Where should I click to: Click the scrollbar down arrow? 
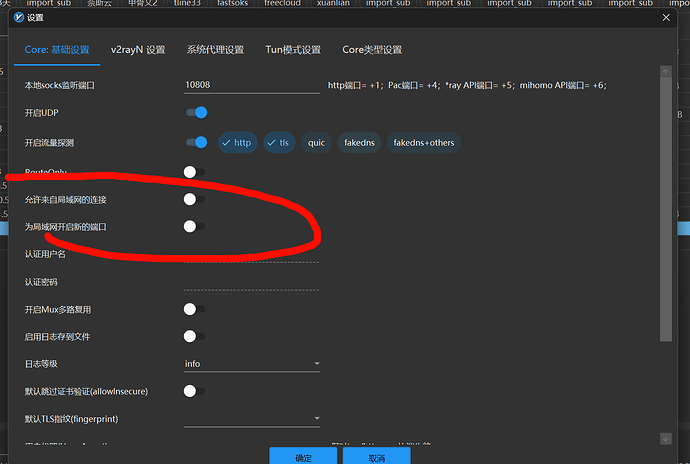[665, 438]
